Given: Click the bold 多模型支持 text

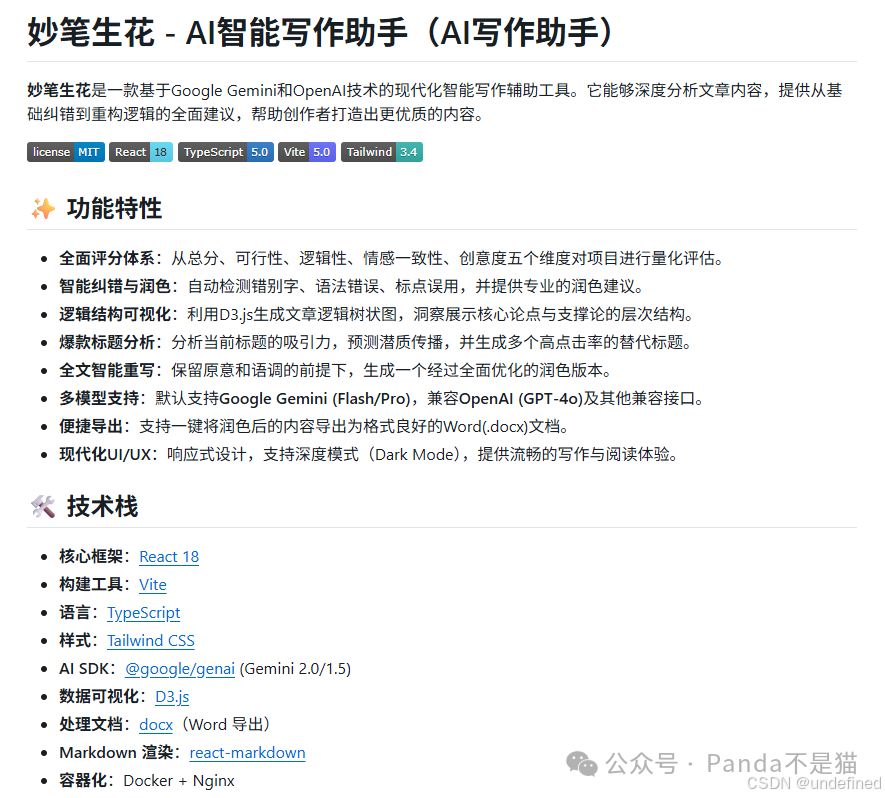Looking at the screenshot, I should (x=99, y=398).
